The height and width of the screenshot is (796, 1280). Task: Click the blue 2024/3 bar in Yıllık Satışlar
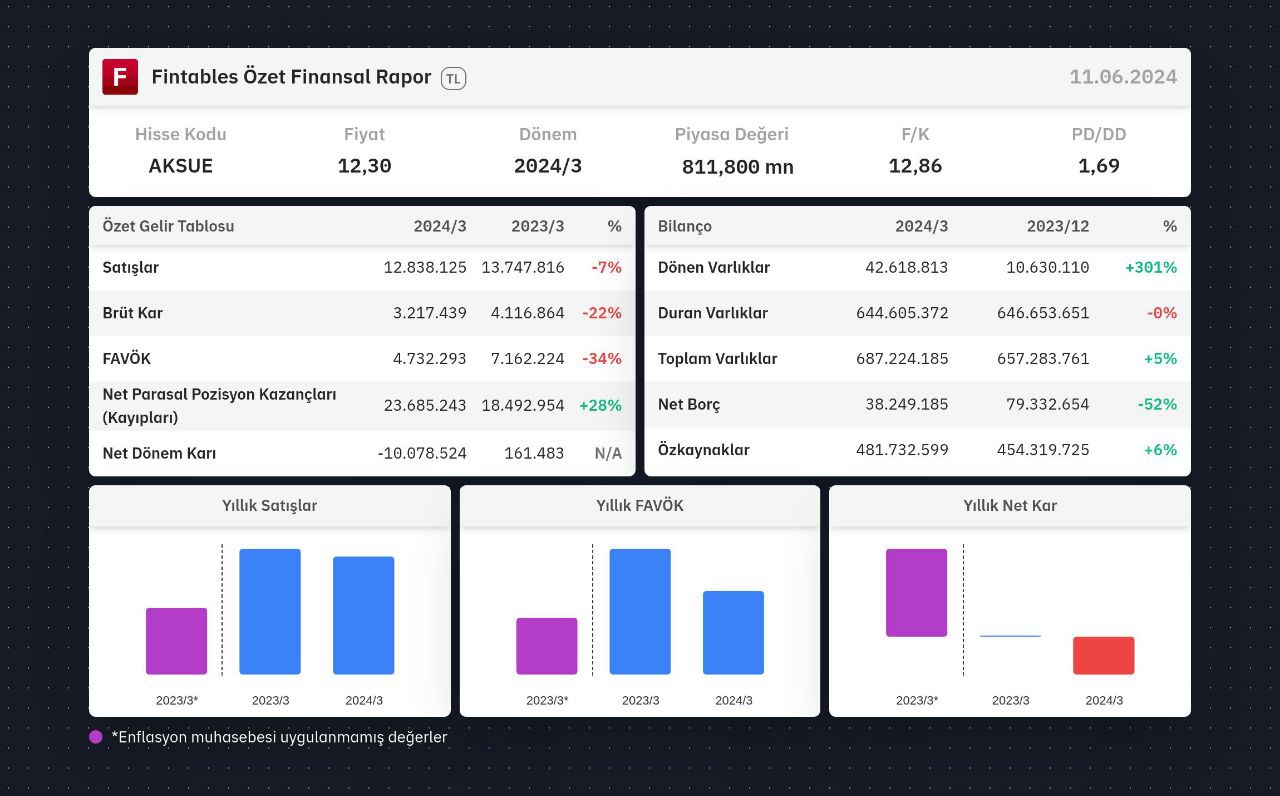[363, 615]
